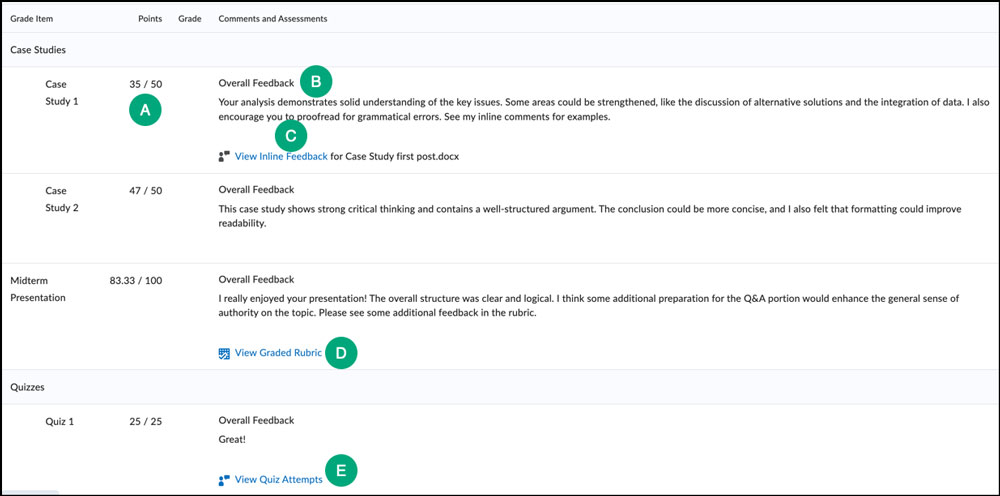Viewport: 1000px width, 496px height.
Task: Click the green circle marker labeled A
Action: 146,112
